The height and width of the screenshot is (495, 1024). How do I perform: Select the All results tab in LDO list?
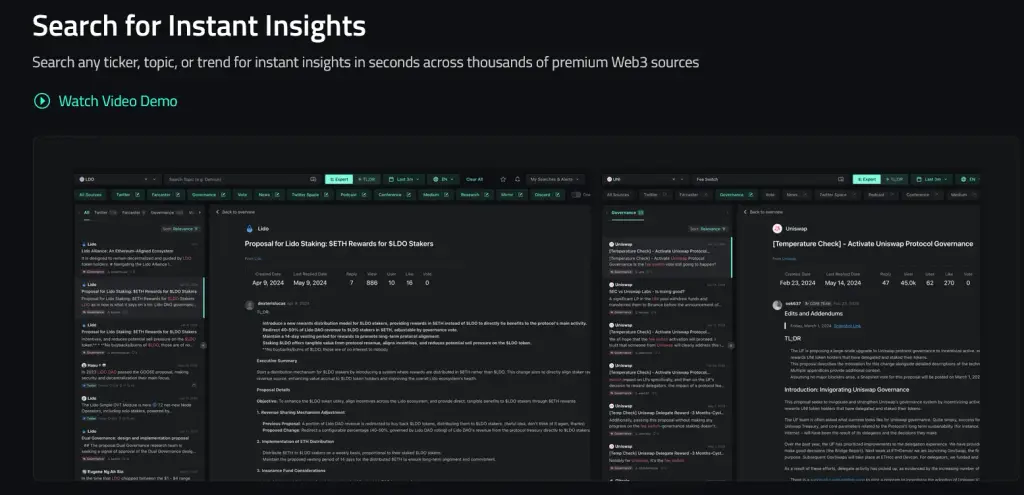click(x=86, y=212)
